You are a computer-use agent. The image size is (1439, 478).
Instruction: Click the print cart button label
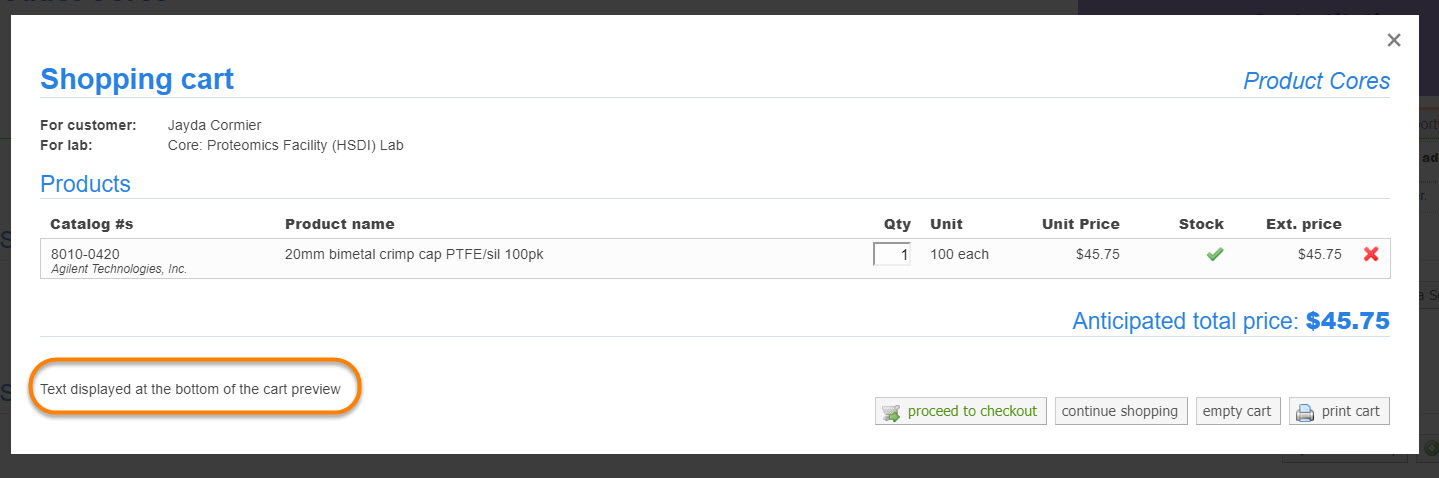pyautogui.click(x=1350, y=411)
